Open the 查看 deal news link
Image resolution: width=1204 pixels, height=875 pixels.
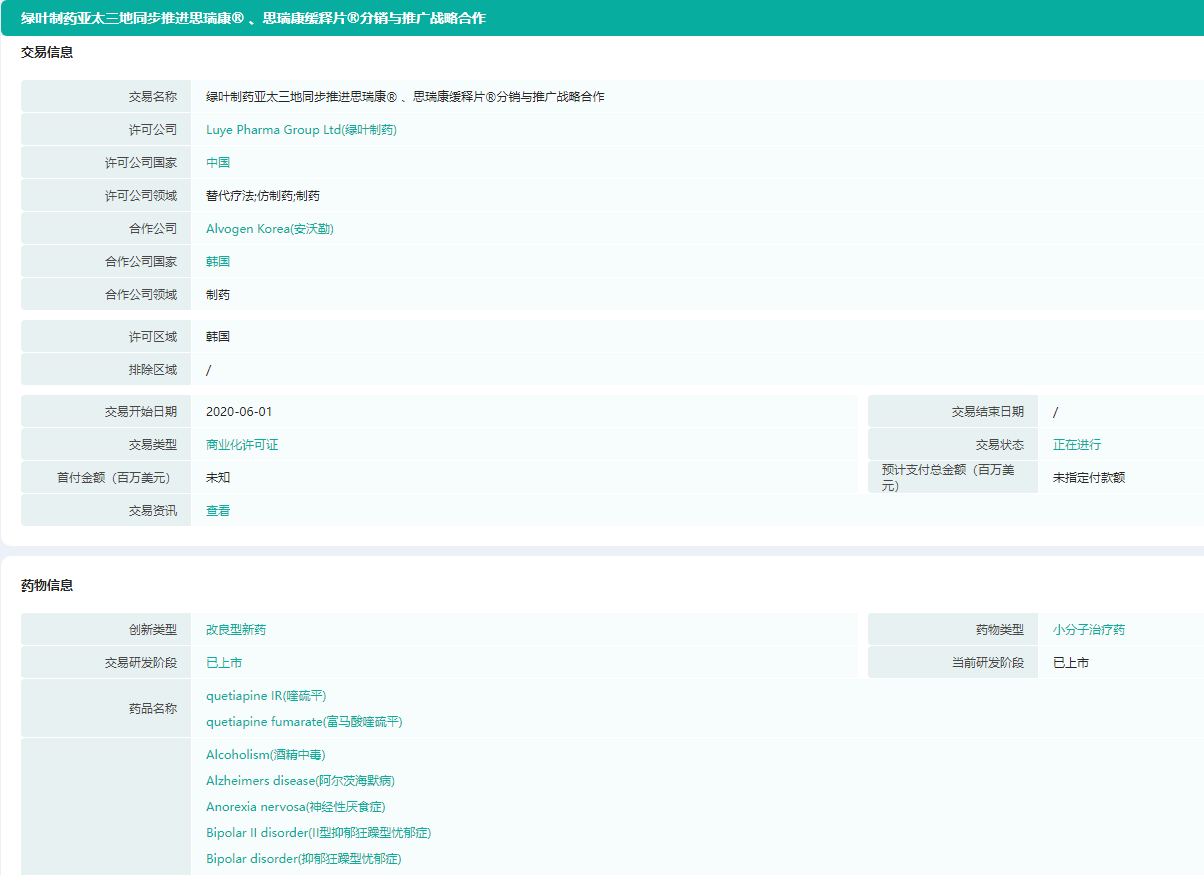(218, 511)
